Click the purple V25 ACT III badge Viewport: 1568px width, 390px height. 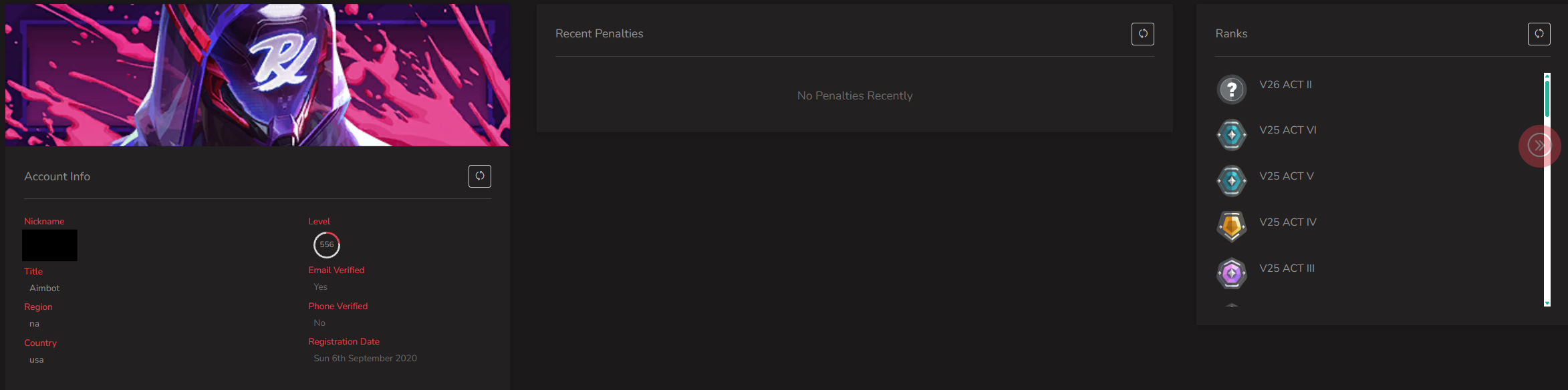pyautogui.click(x=1232, y=273)
